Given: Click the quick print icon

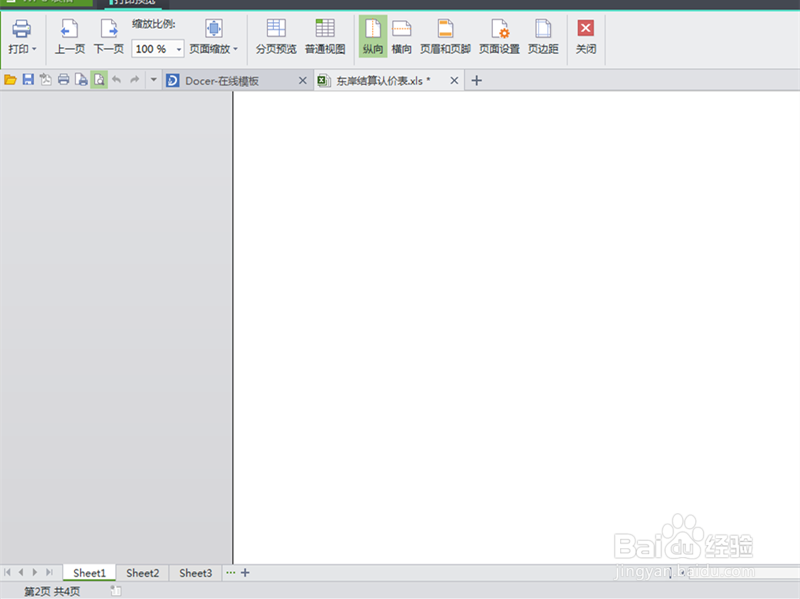Looking at the screenshot, I should (63, 80).
